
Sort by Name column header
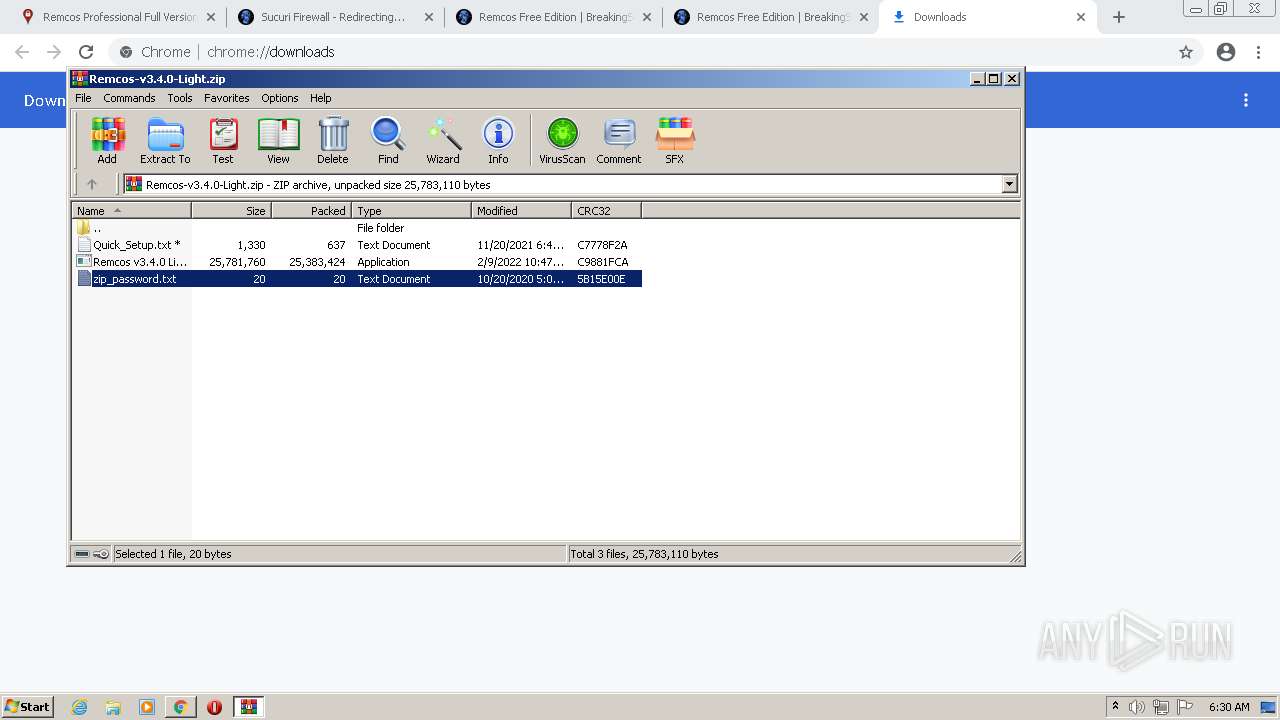click(x=132, y=210)
